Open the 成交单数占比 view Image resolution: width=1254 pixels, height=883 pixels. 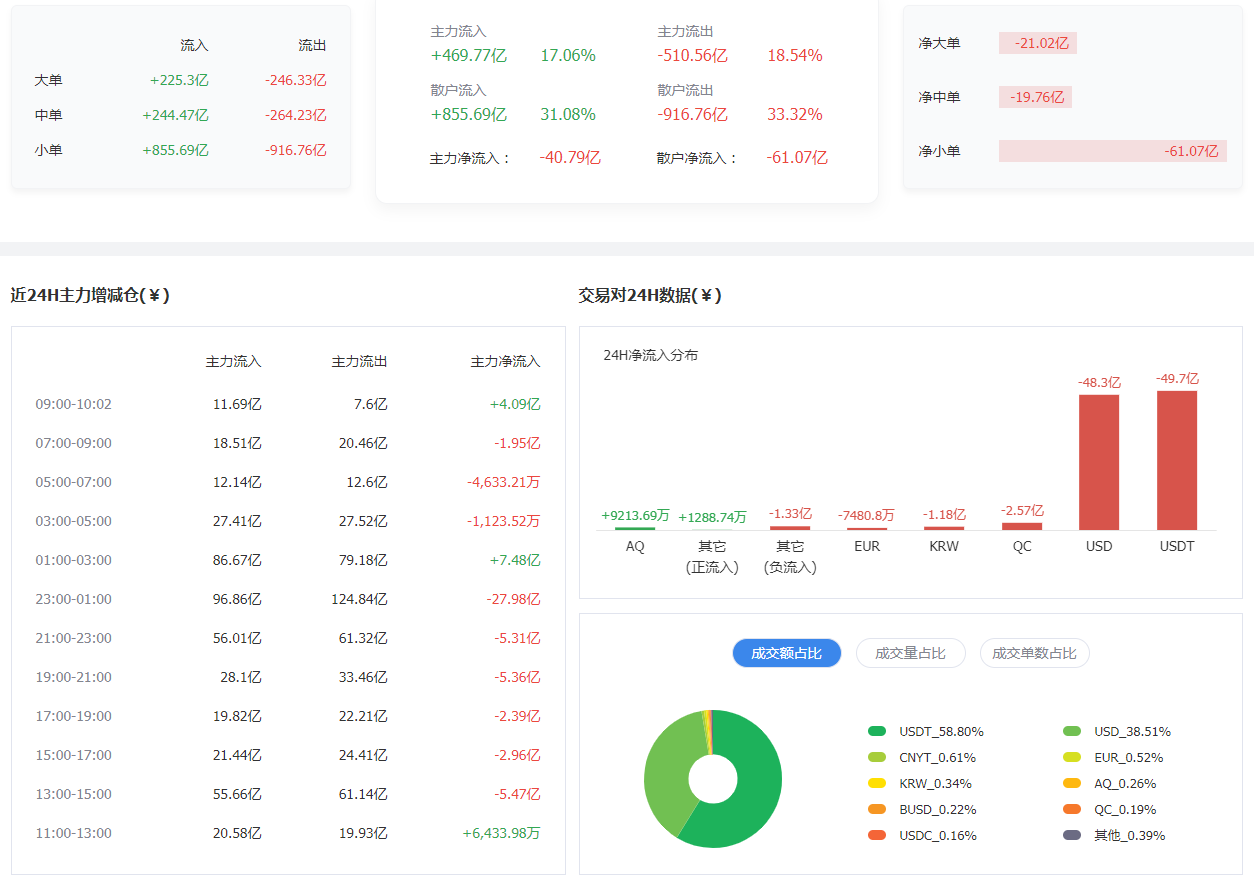pos(1034,653)
